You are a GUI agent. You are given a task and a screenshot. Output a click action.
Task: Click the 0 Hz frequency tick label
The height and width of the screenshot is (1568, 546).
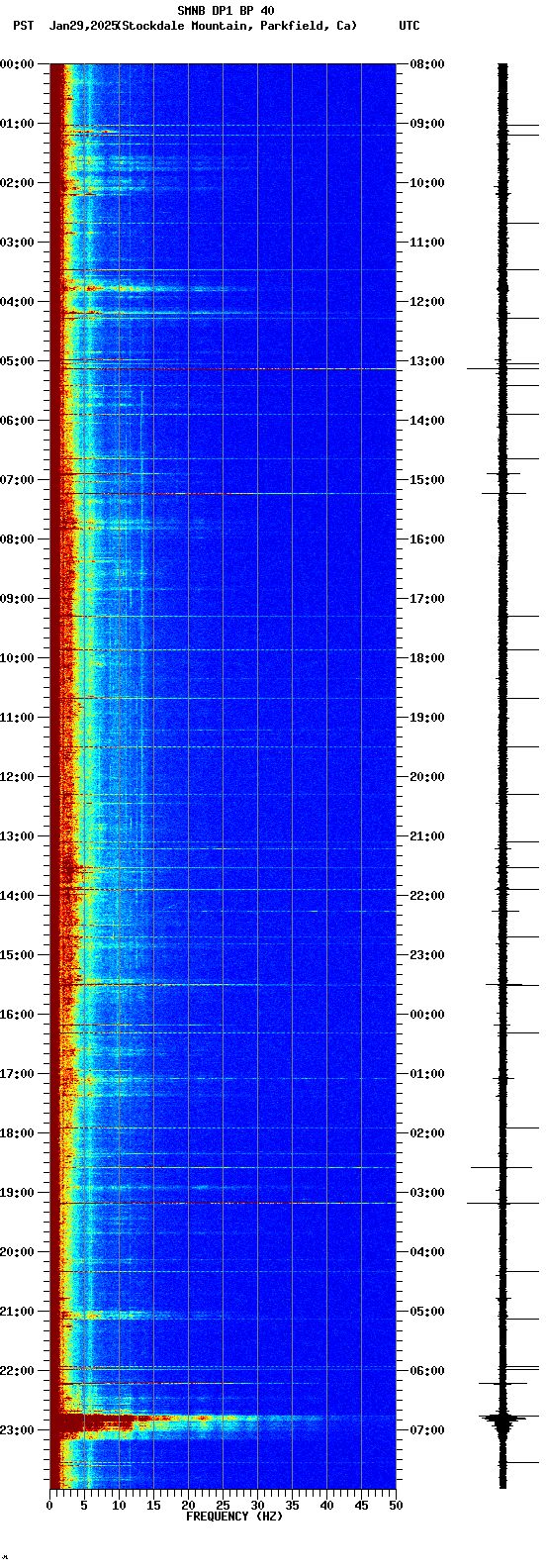point(49,1506)
